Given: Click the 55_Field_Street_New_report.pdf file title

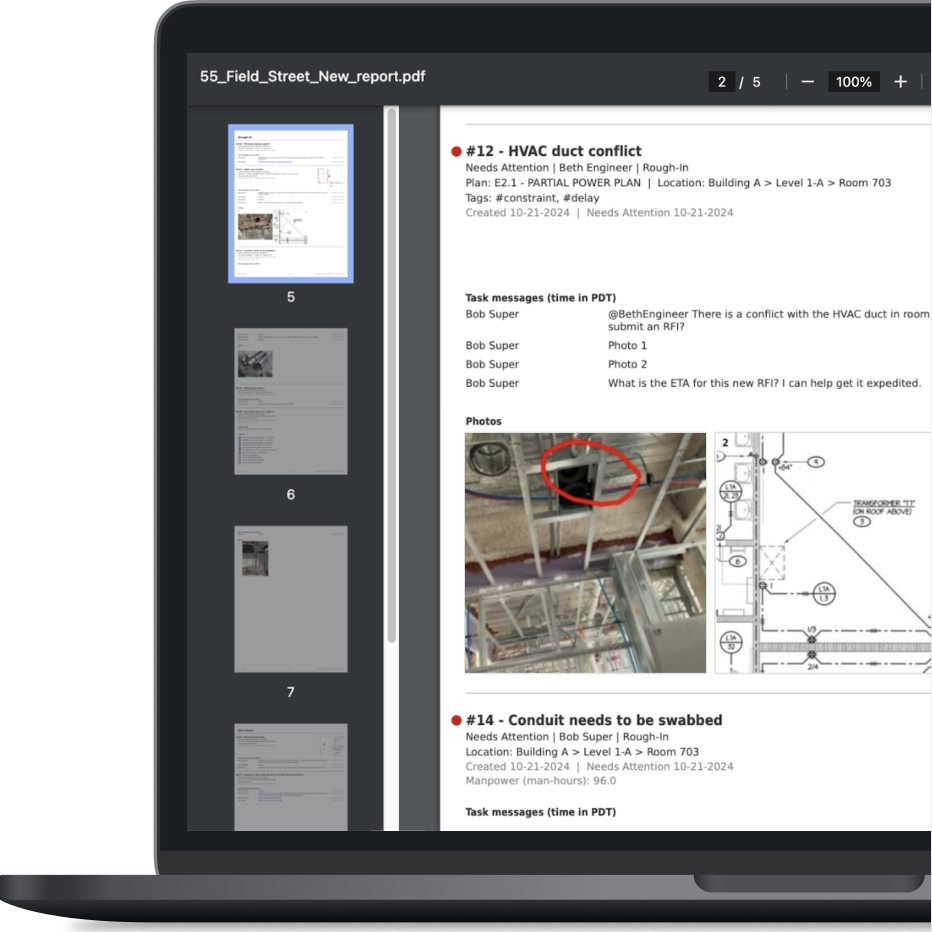Looking at the screenshot, I should point(312,76).
